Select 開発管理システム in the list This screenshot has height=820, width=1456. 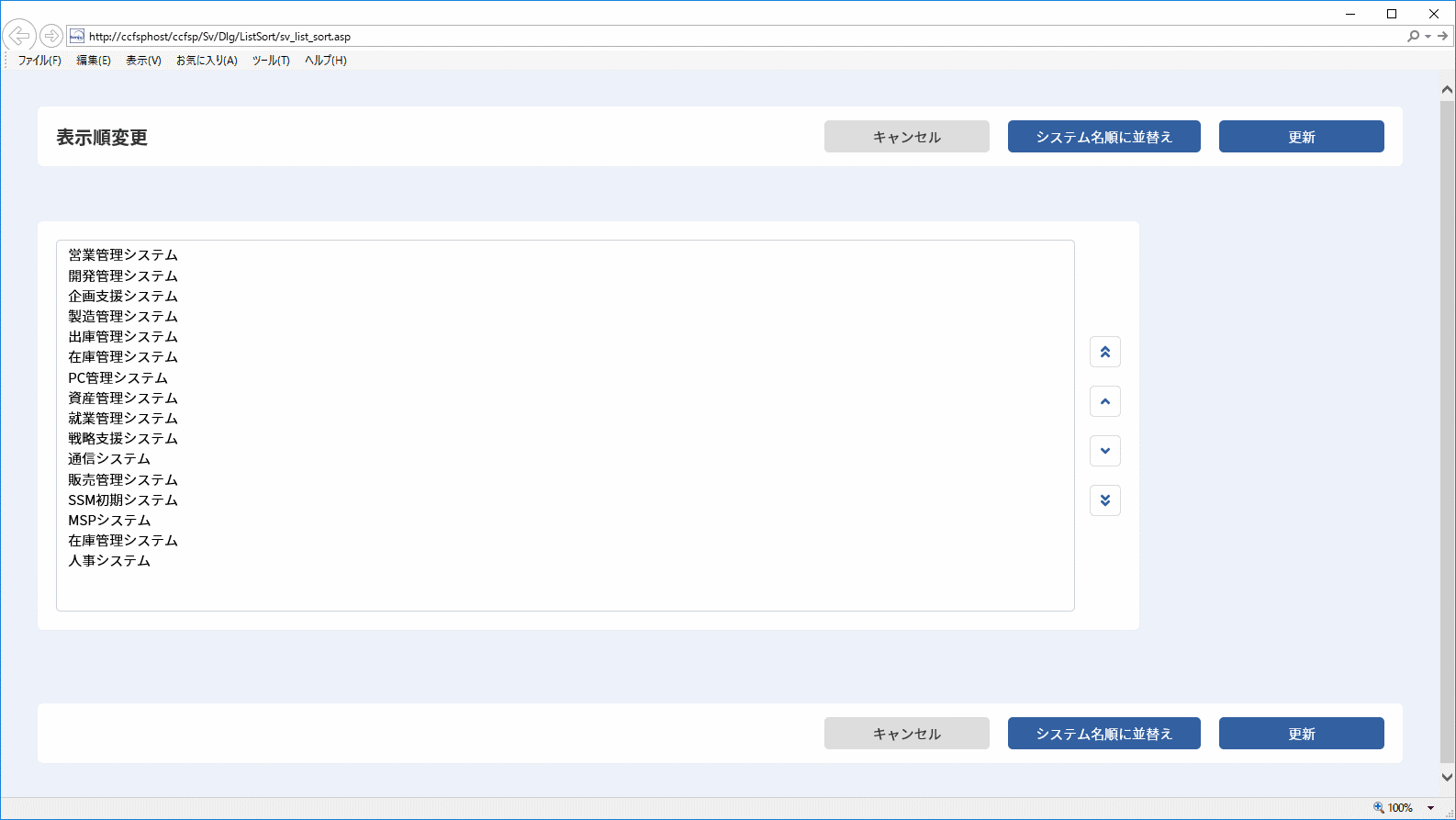(x=123, y=275)
